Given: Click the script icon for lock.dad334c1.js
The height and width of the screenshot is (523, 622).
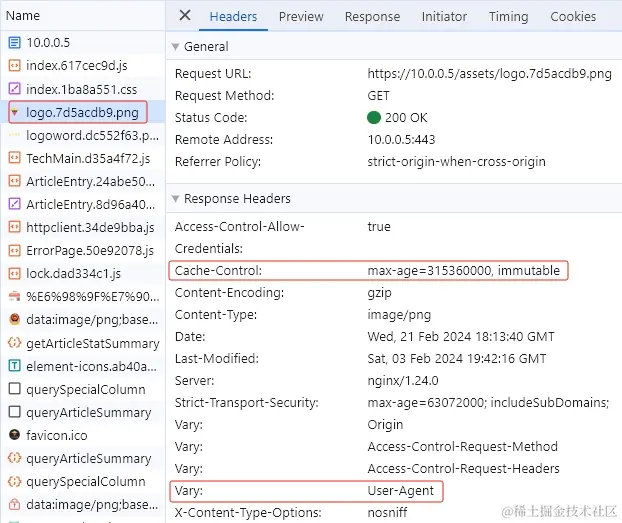Looking at the screenshot, I should point(14,273).
